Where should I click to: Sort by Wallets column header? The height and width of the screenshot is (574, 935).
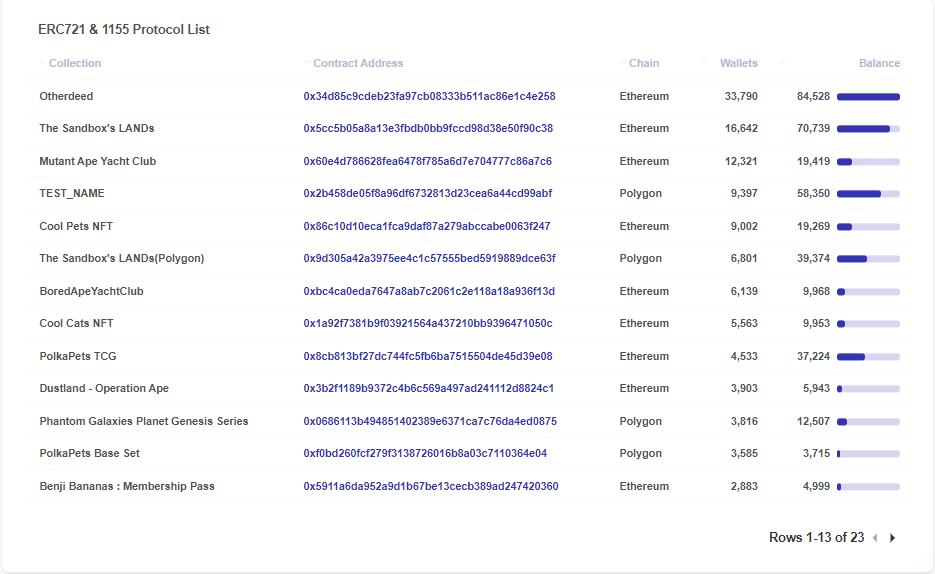[x=738, y=63]
